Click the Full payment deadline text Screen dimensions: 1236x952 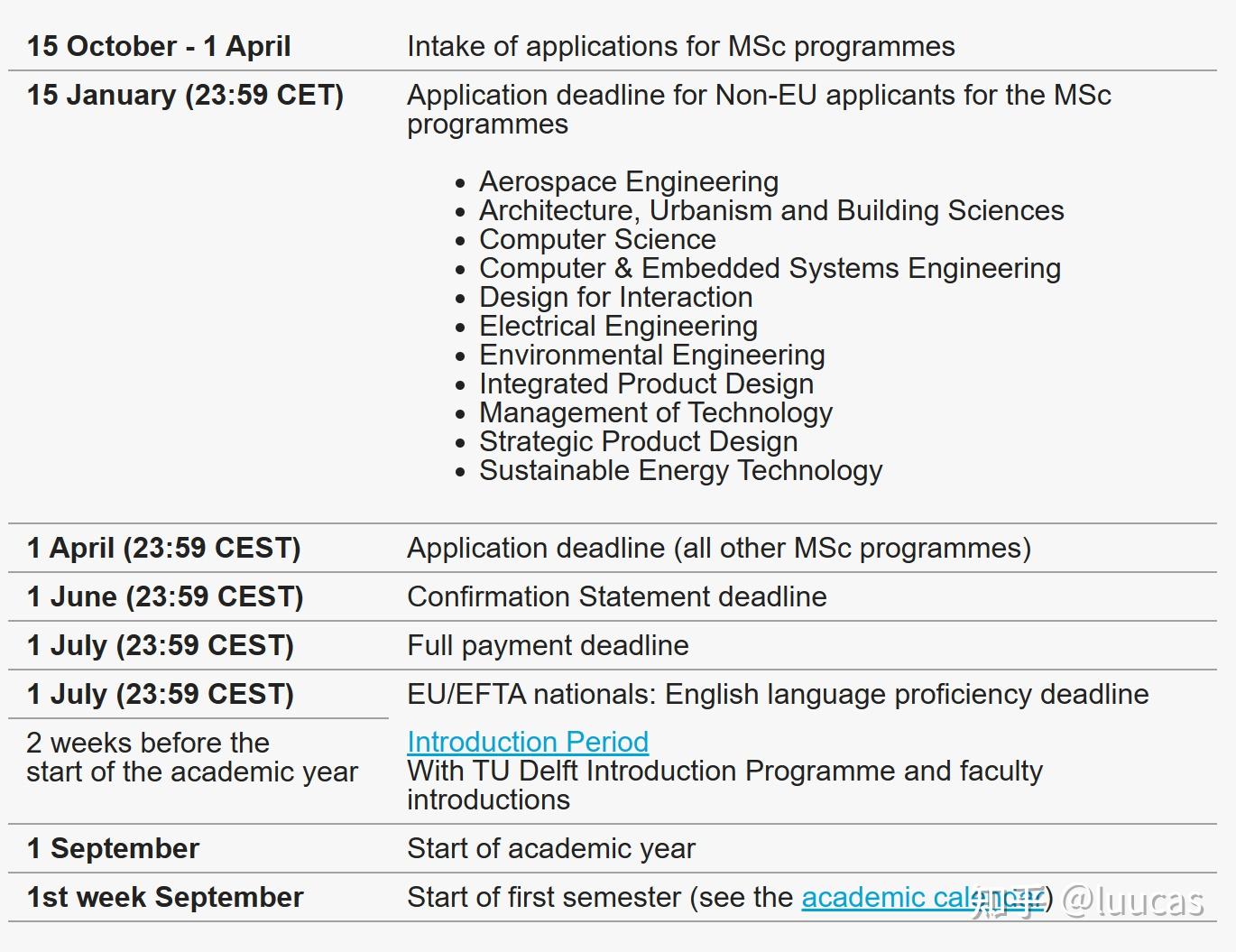click(547, 645)
